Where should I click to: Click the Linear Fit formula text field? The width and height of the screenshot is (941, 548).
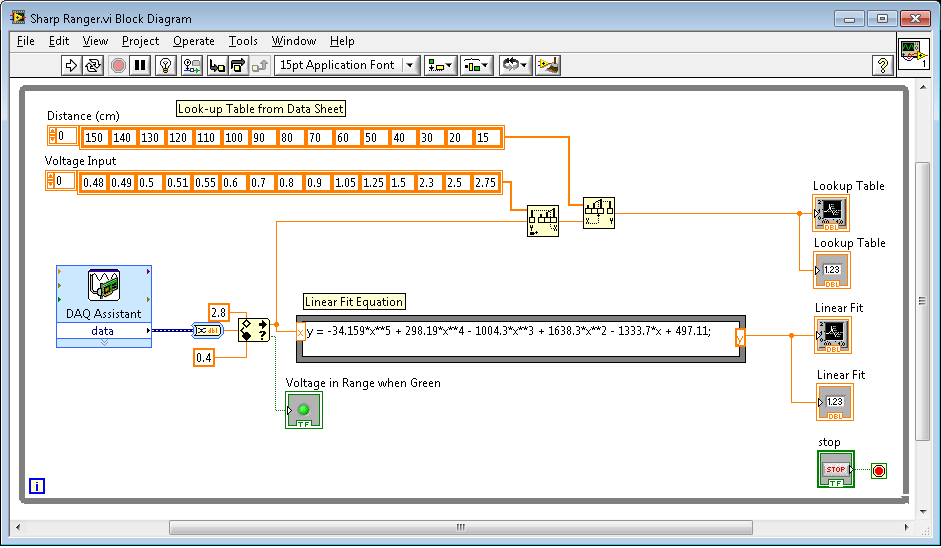pyautogui.click(x=519, y=331)
